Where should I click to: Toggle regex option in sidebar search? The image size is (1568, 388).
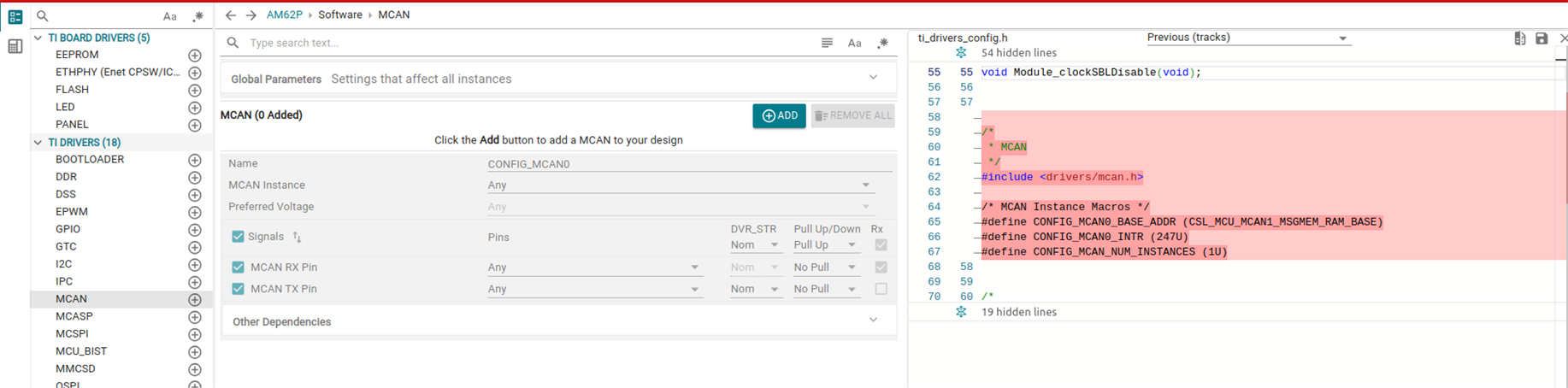coord(198,16)
